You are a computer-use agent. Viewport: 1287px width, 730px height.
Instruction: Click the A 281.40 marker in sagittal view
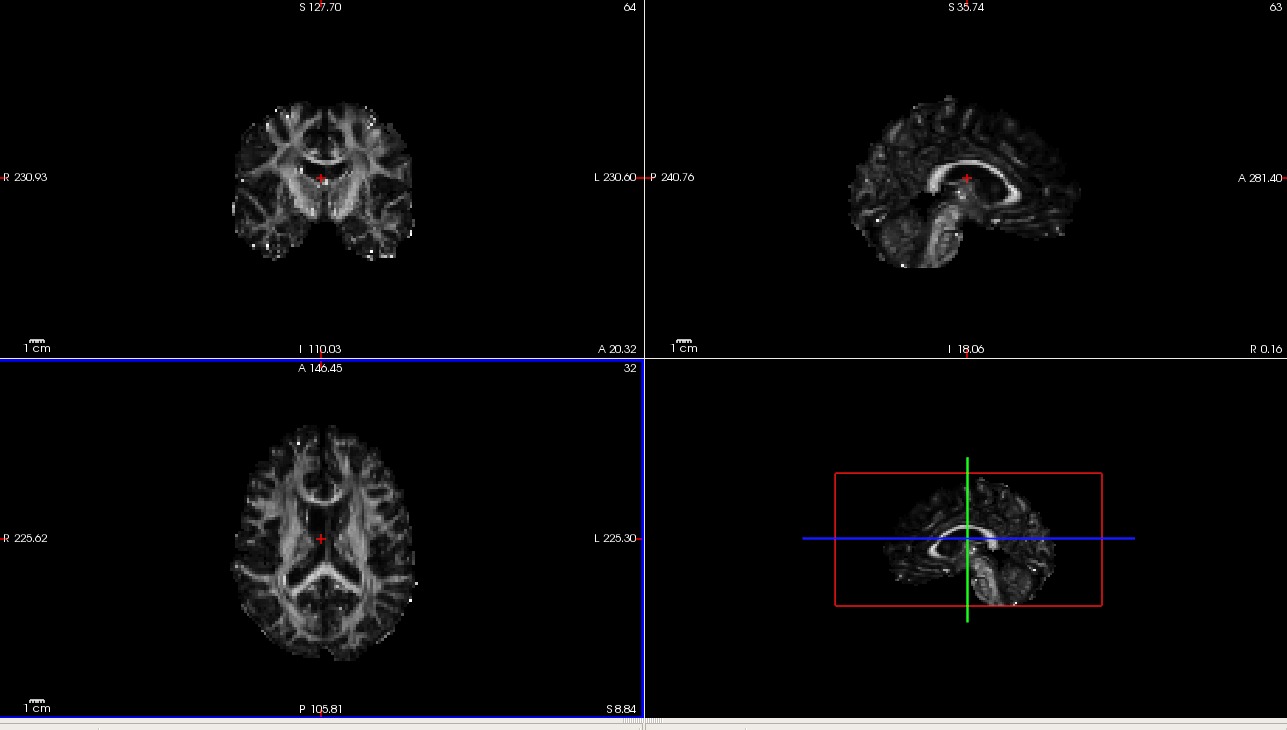[1259, 178]
